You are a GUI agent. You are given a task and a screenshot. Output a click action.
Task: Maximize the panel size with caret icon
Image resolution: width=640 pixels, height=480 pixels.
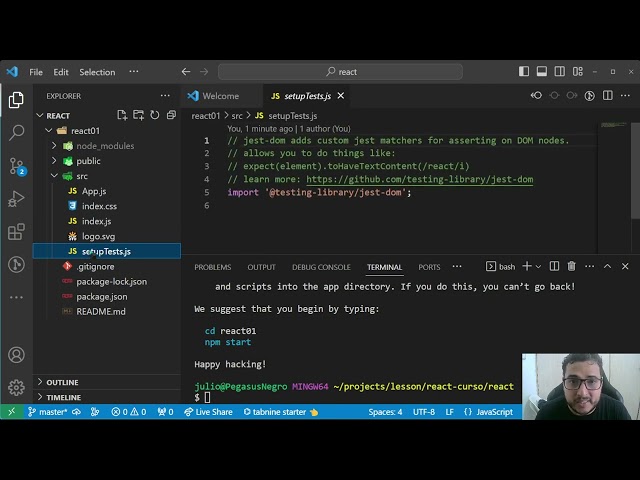pyautogui.click(x=607, y=266)
